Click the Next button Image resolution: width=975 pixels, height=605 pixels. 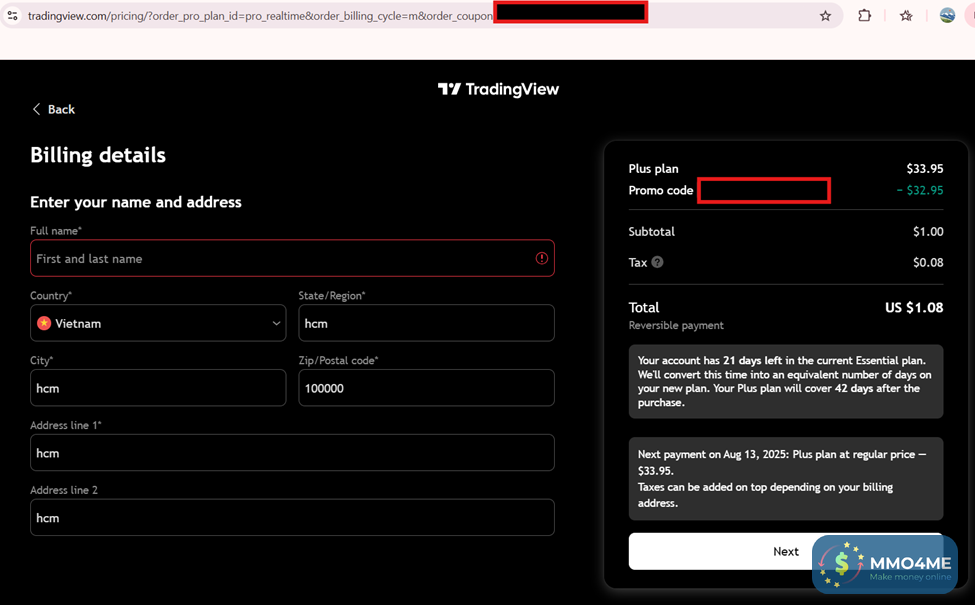[x=786, y=551]
